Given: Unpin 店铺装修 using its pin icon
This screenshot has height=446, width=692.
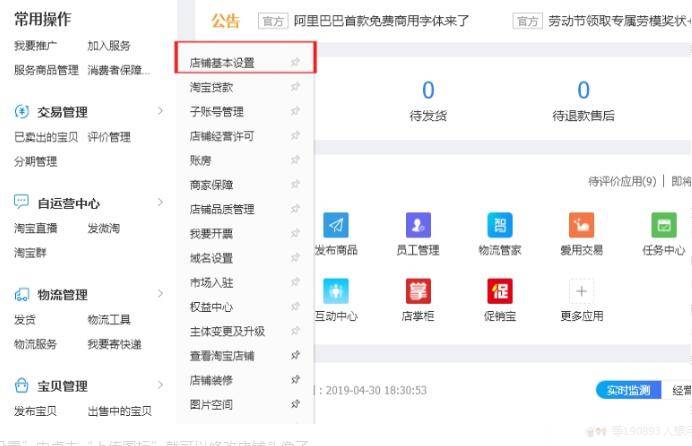Looking at the screenshot, I should pyautogui.click(x=295, y=379).
